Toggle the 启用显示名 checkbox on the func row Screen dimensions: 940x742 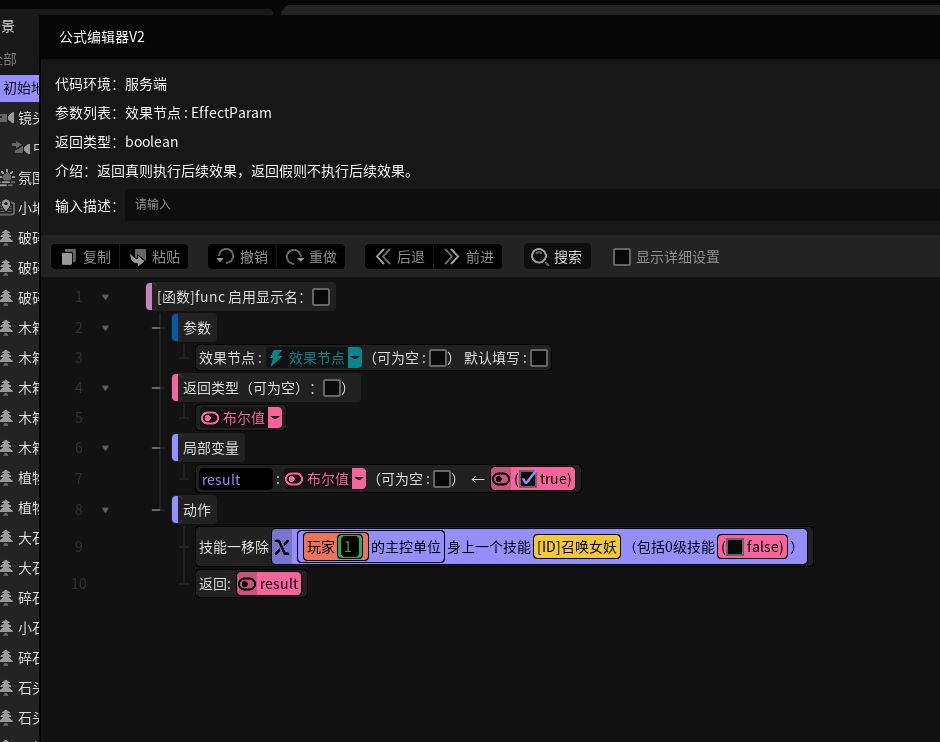point(321,297)
